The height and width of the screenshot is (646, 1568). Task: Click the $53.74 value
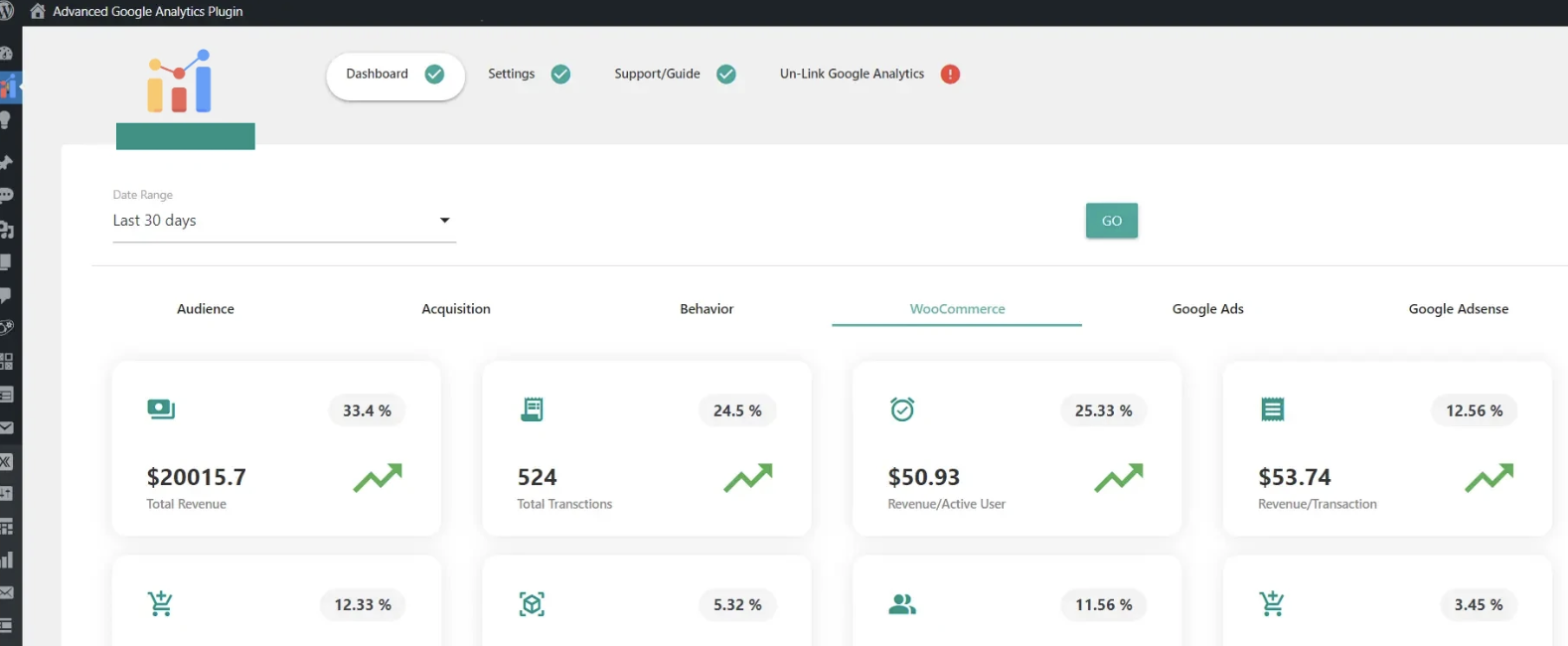tap(1295, 477)
